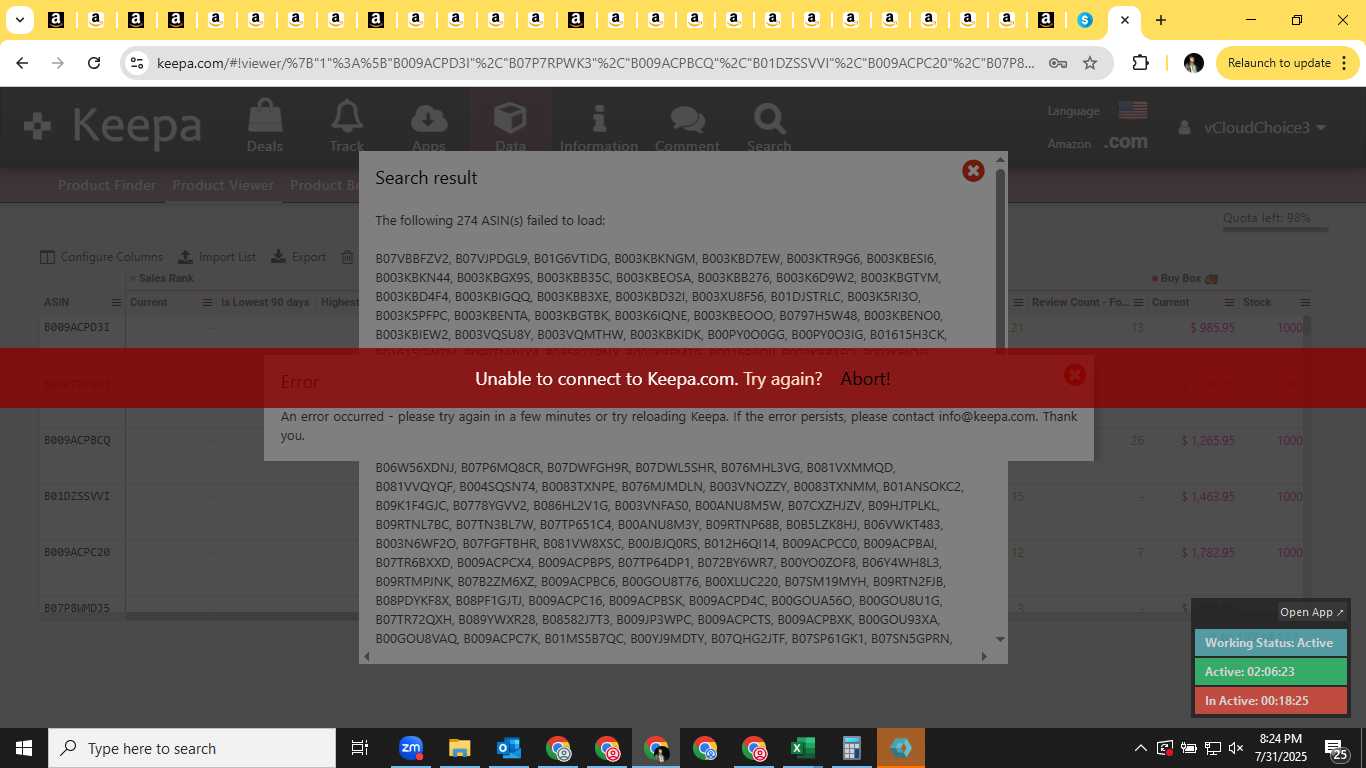1366x768 pixels.
Task: Open the Buy Box Current column menu
Action: (1228, 302)
